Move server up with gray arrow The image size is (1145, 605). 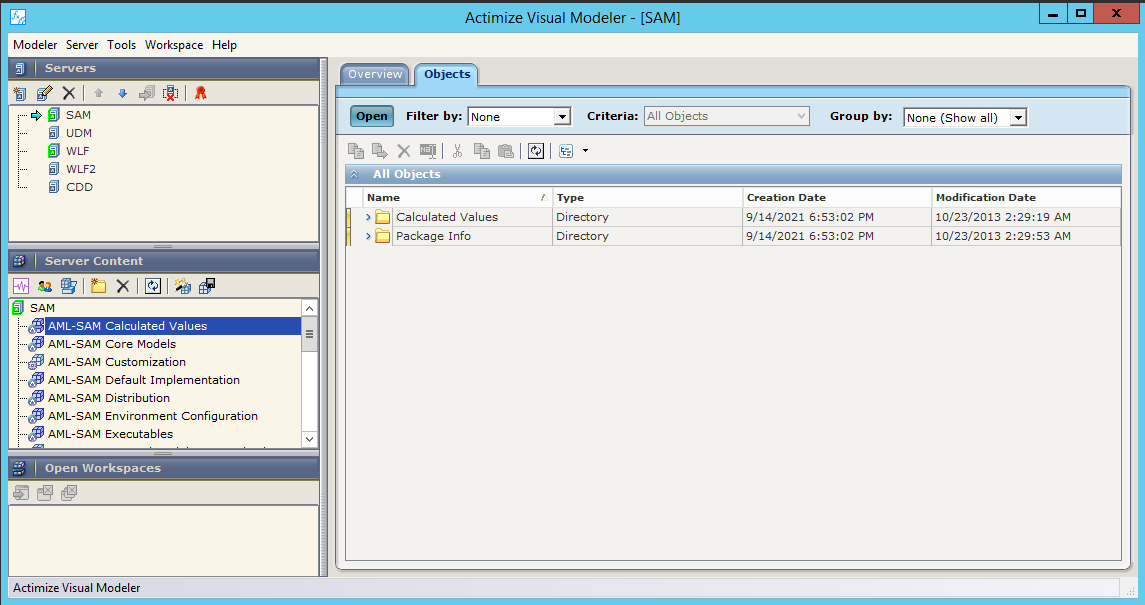point(99,93)
